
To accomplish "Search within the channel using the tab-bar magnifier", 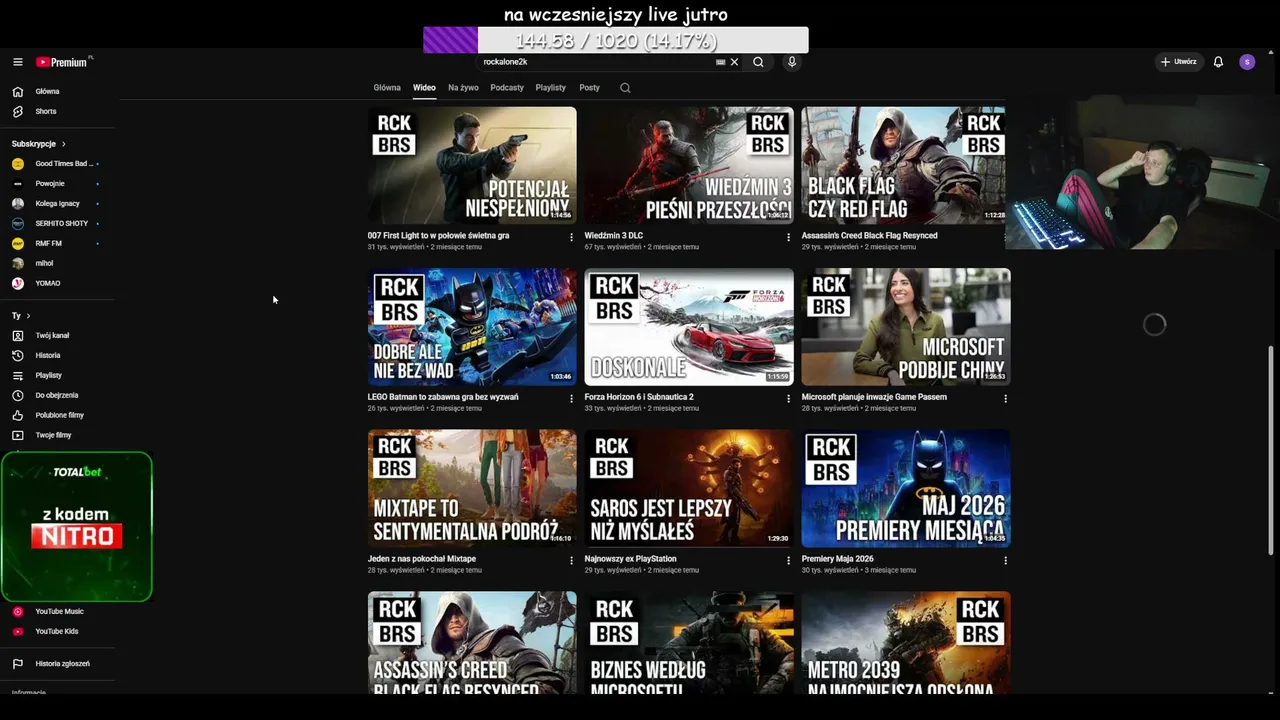I will pyautogui.click(x=625, y=88).
